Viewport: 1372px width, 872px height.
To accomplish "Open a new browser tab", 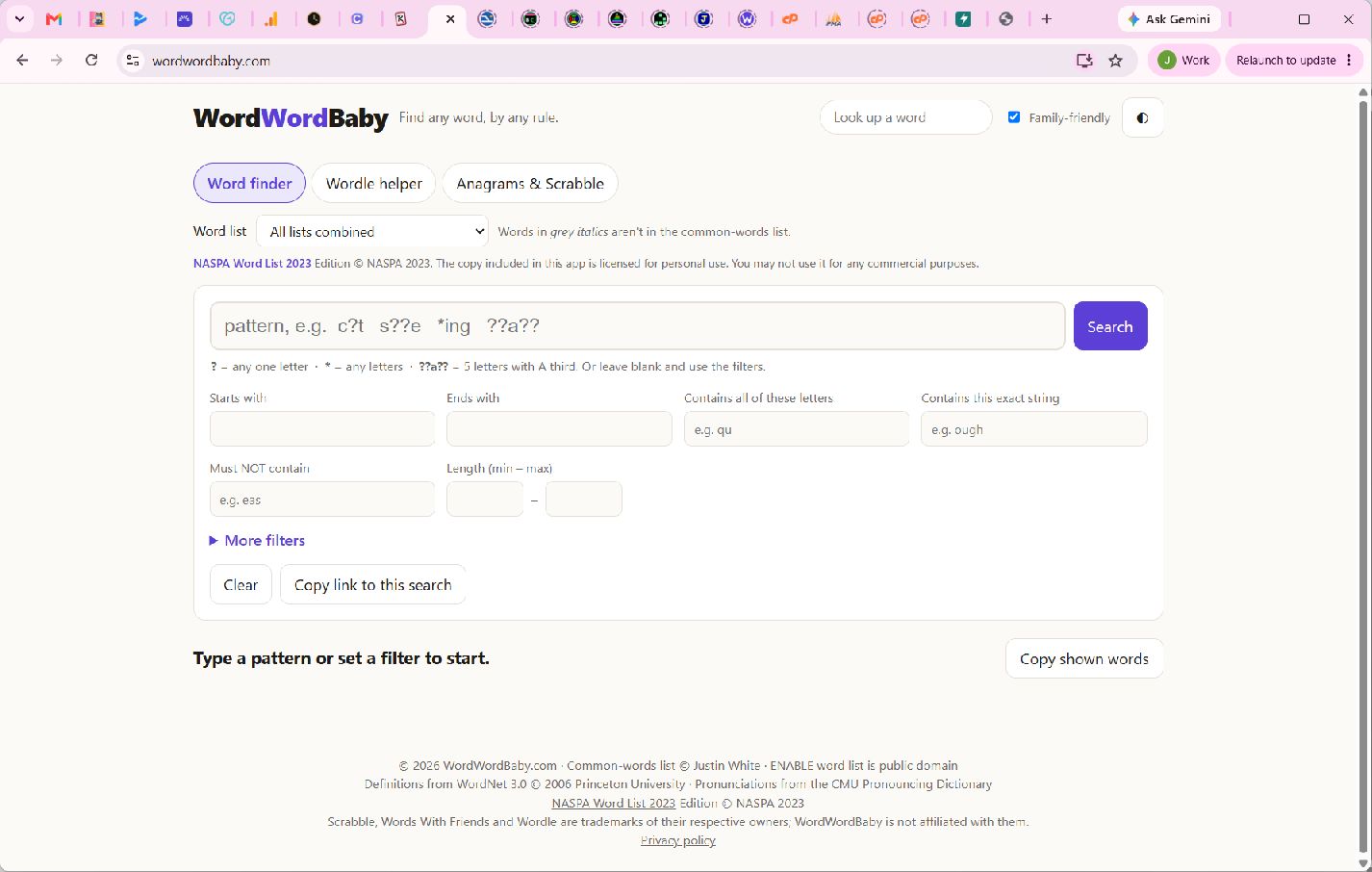I will tap(1047, 19).
